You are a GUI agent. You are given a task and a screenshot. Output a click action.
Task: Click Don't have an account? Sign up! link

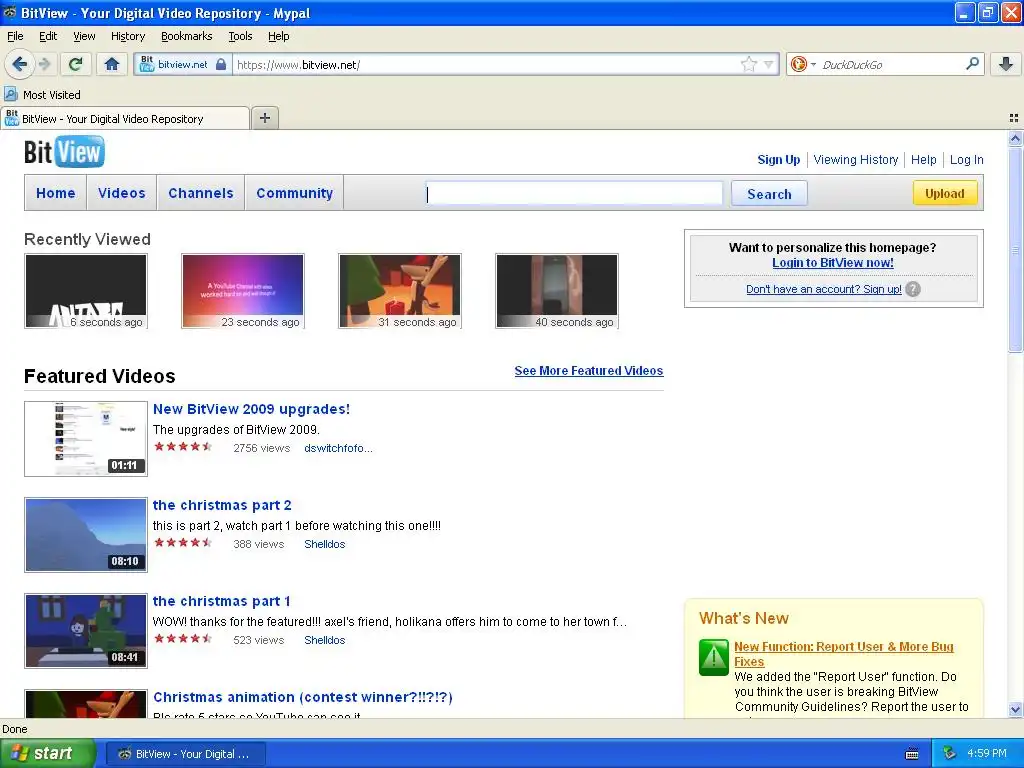(x=824, y=289)
